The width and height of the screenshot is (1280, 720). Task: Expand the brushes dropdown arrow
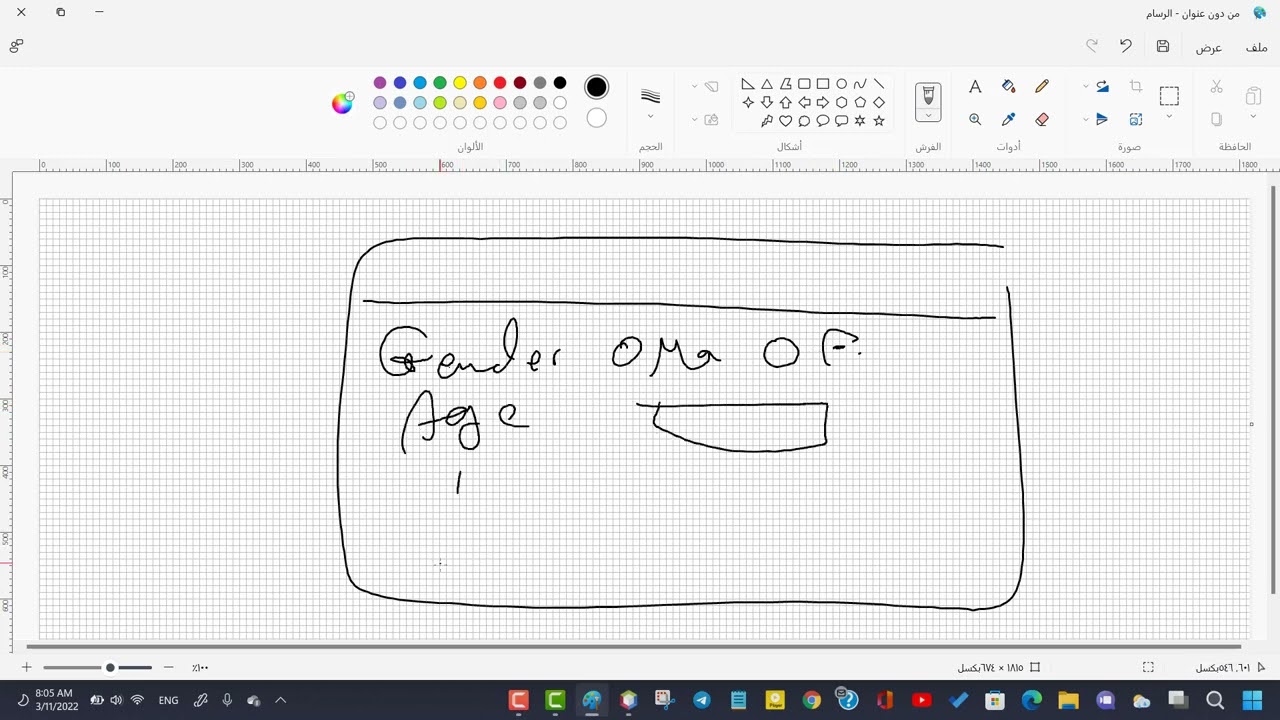(x=928, y=116)
